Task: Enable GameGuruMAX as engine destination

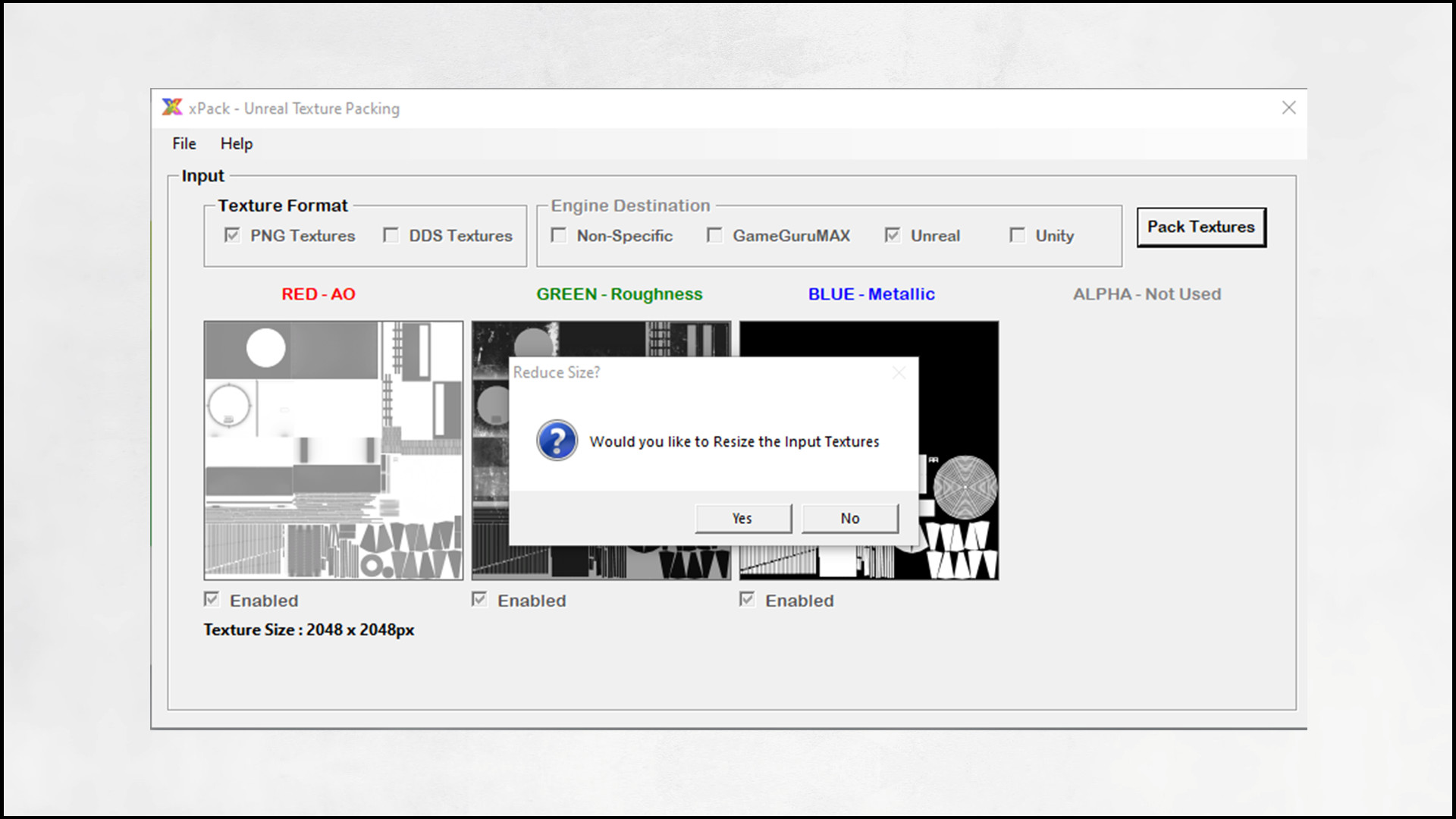Action: 714,235
